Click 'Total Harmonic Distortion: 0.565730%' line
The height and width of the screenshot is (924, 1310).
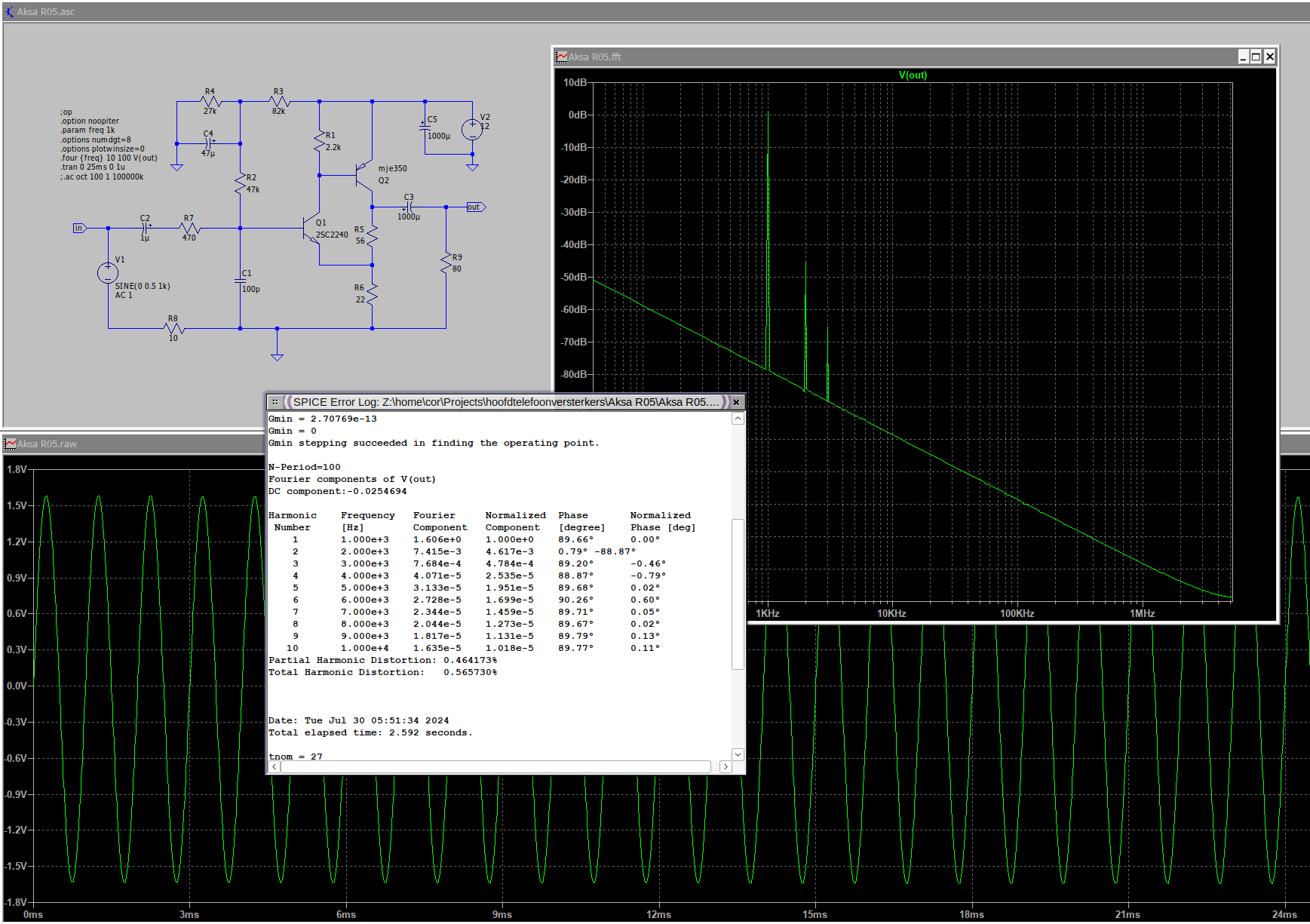(x=383, y=672)
